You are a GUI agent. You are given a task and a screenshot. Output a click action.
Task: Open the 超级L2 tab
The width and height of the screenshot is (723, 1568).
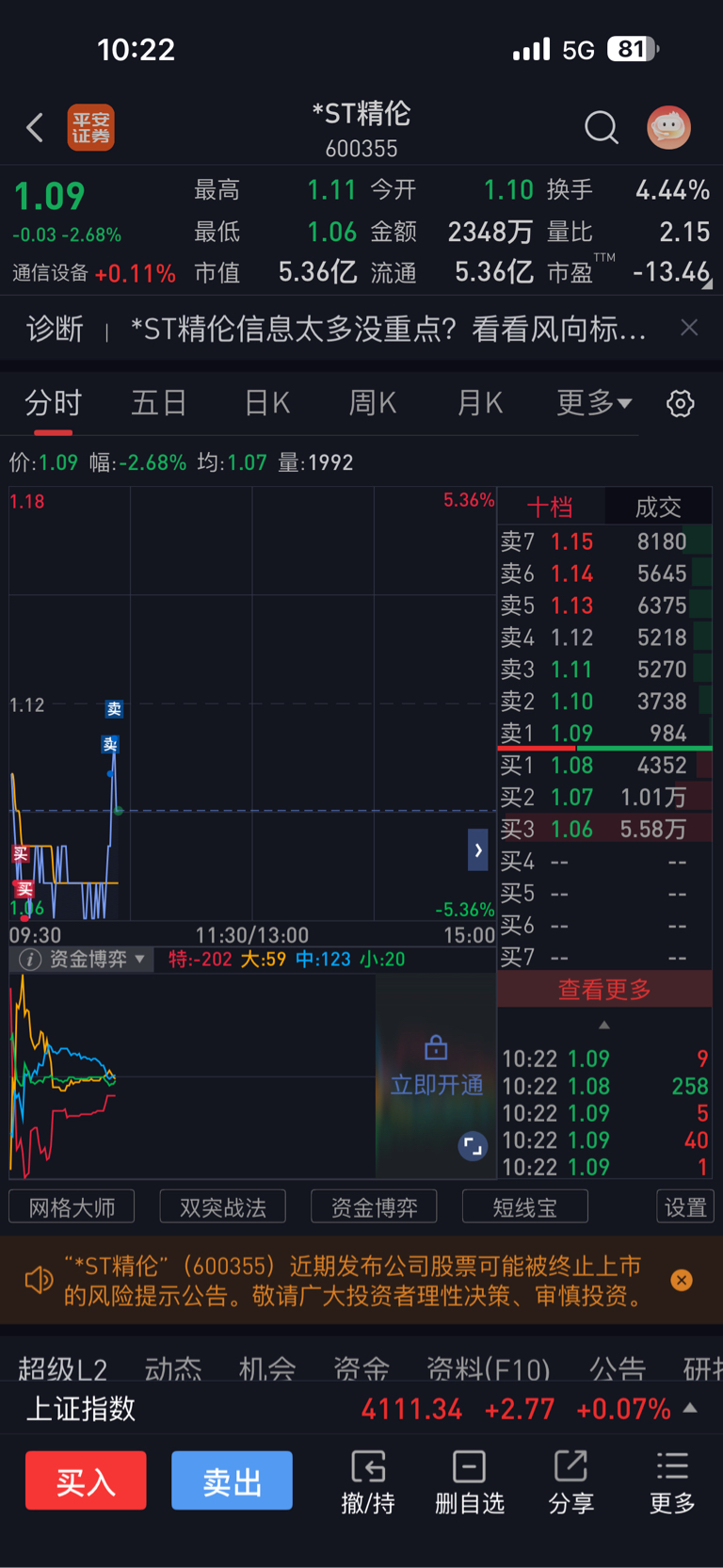point(62,1368)
